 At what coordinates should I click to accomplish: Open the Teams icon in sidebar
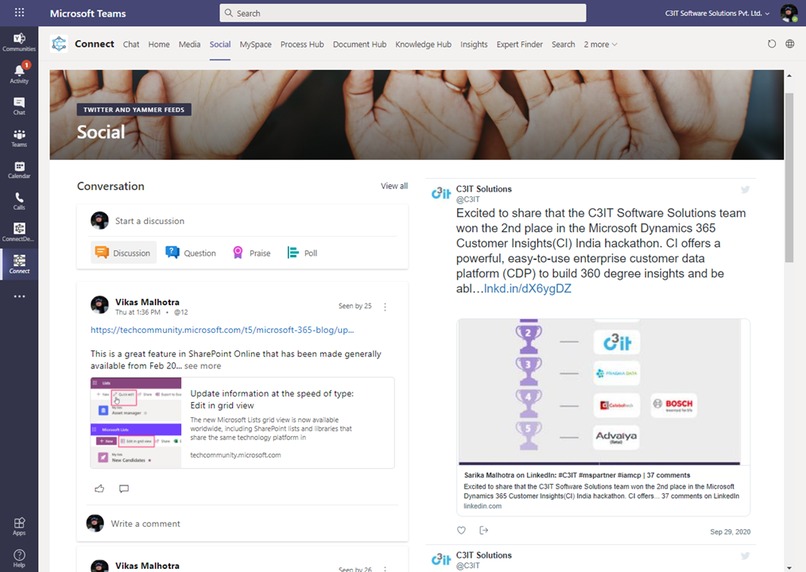19,137
